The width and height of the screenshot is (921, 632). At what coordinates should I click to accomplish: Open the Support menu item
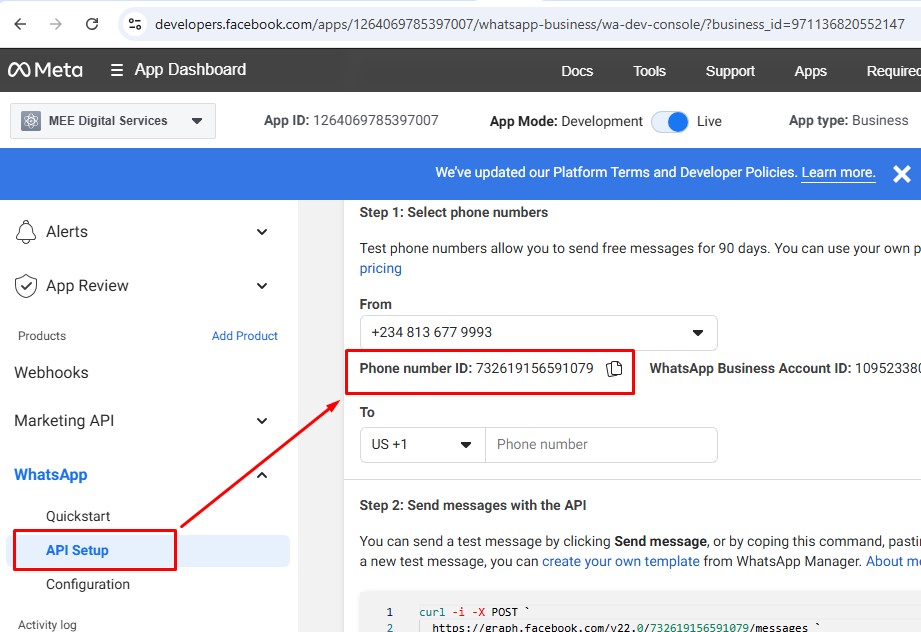pos(730,71)
